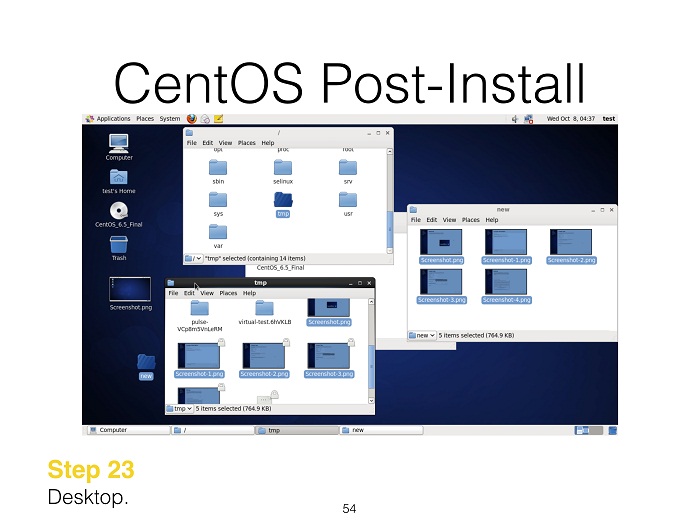The image size is (700, 525).
Task: Open Places menu in the tmp window
Action: [x=228, y=293]
